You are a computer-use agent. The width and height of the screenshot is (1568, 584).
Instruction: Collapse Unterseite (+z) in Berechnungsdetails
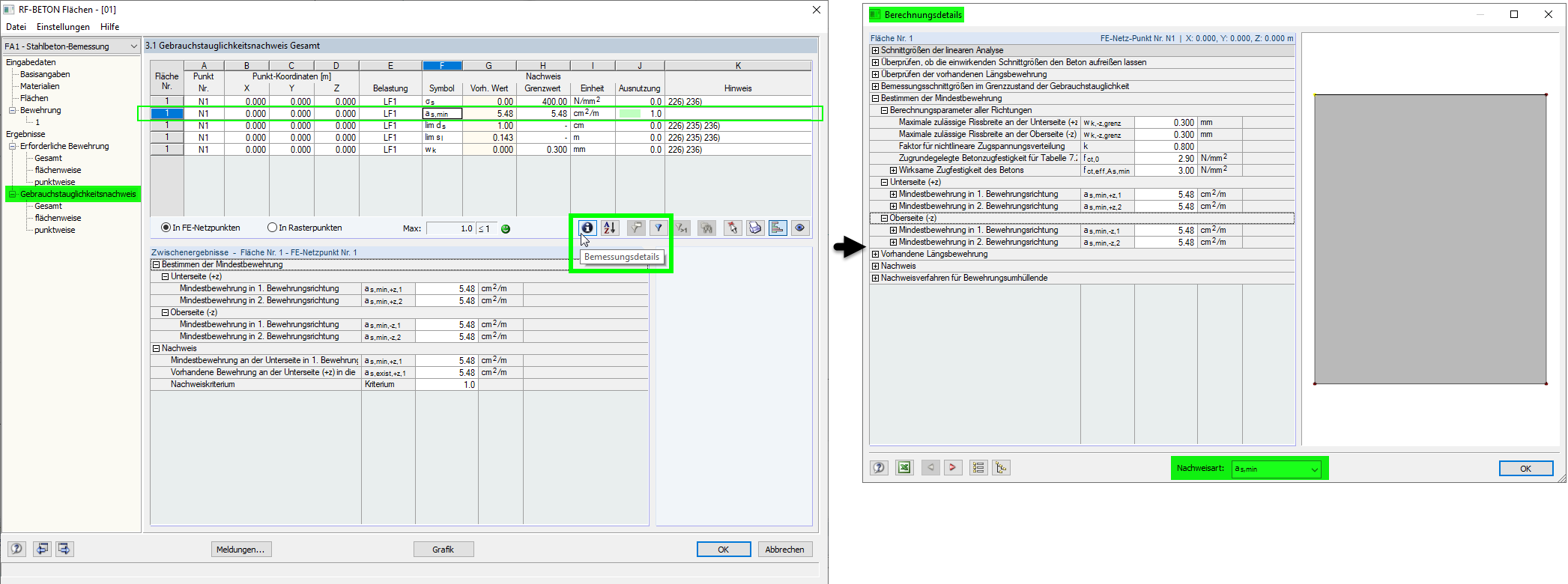click(884, 182)
